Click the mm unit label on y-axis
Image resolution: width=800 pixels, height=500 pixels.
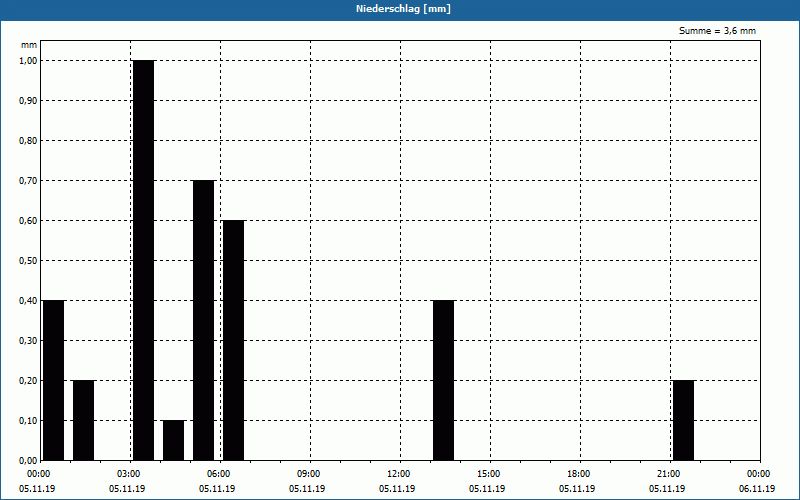pyautogui.click(x=29, y=45)
